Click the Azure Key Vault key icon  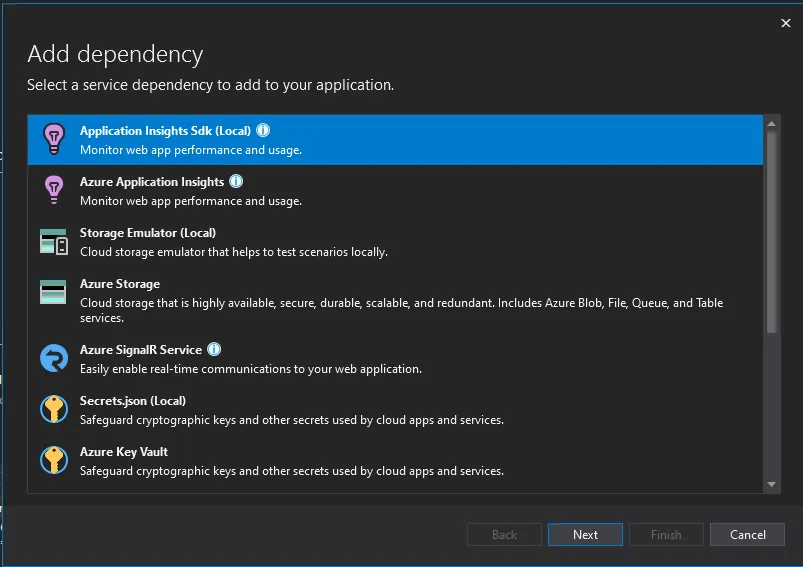[x=54, y=460]
